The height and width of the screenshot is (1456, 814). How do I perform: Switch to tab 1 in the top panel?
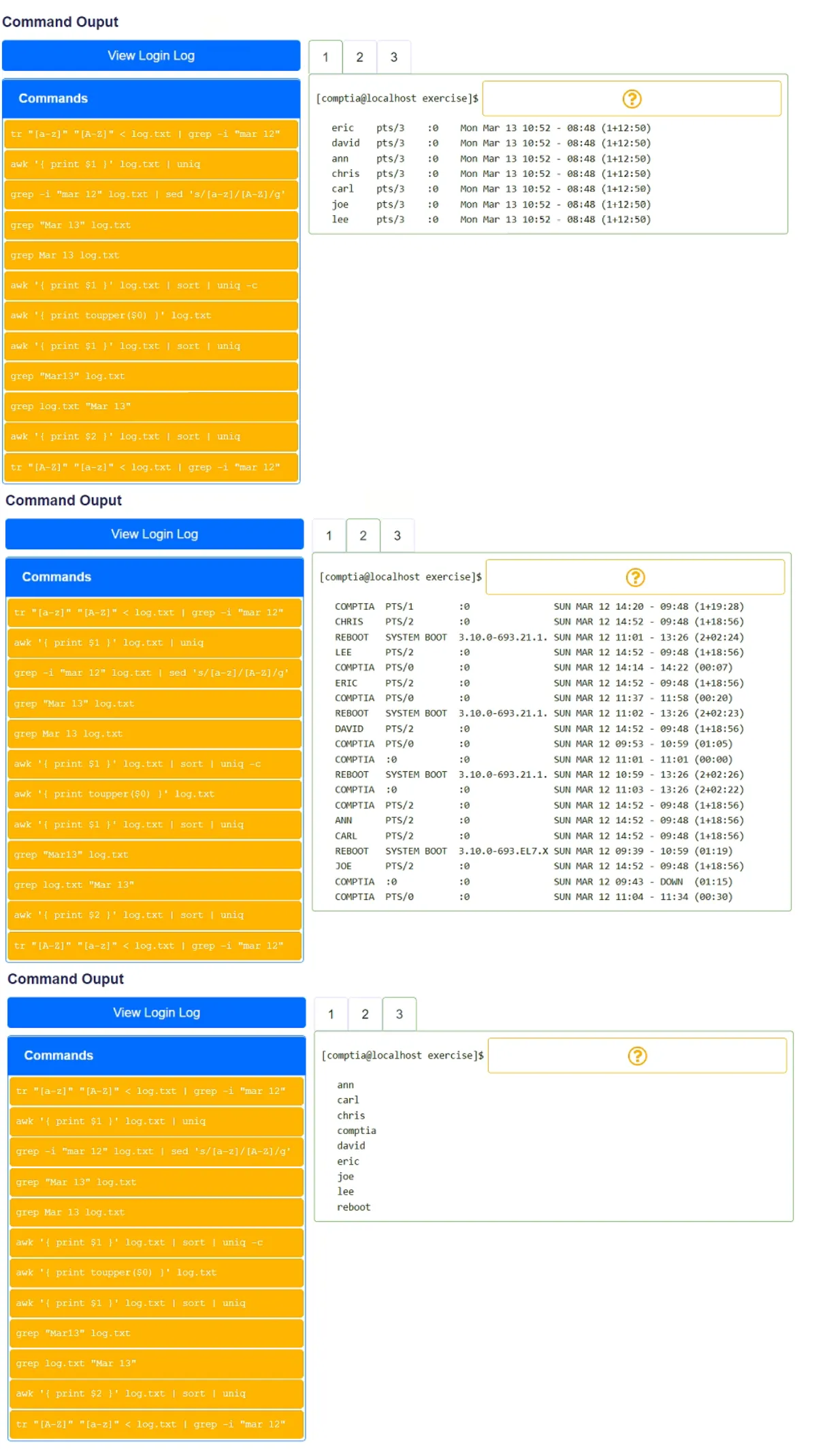(x=325, y=57)
